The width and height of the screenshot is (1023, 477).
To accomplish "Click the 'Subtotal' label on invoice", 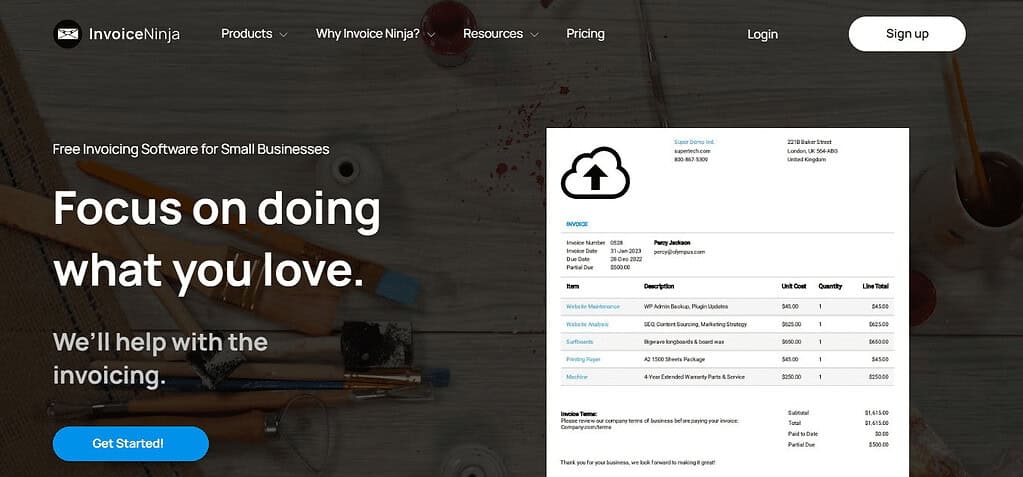I will coord(799,413).
